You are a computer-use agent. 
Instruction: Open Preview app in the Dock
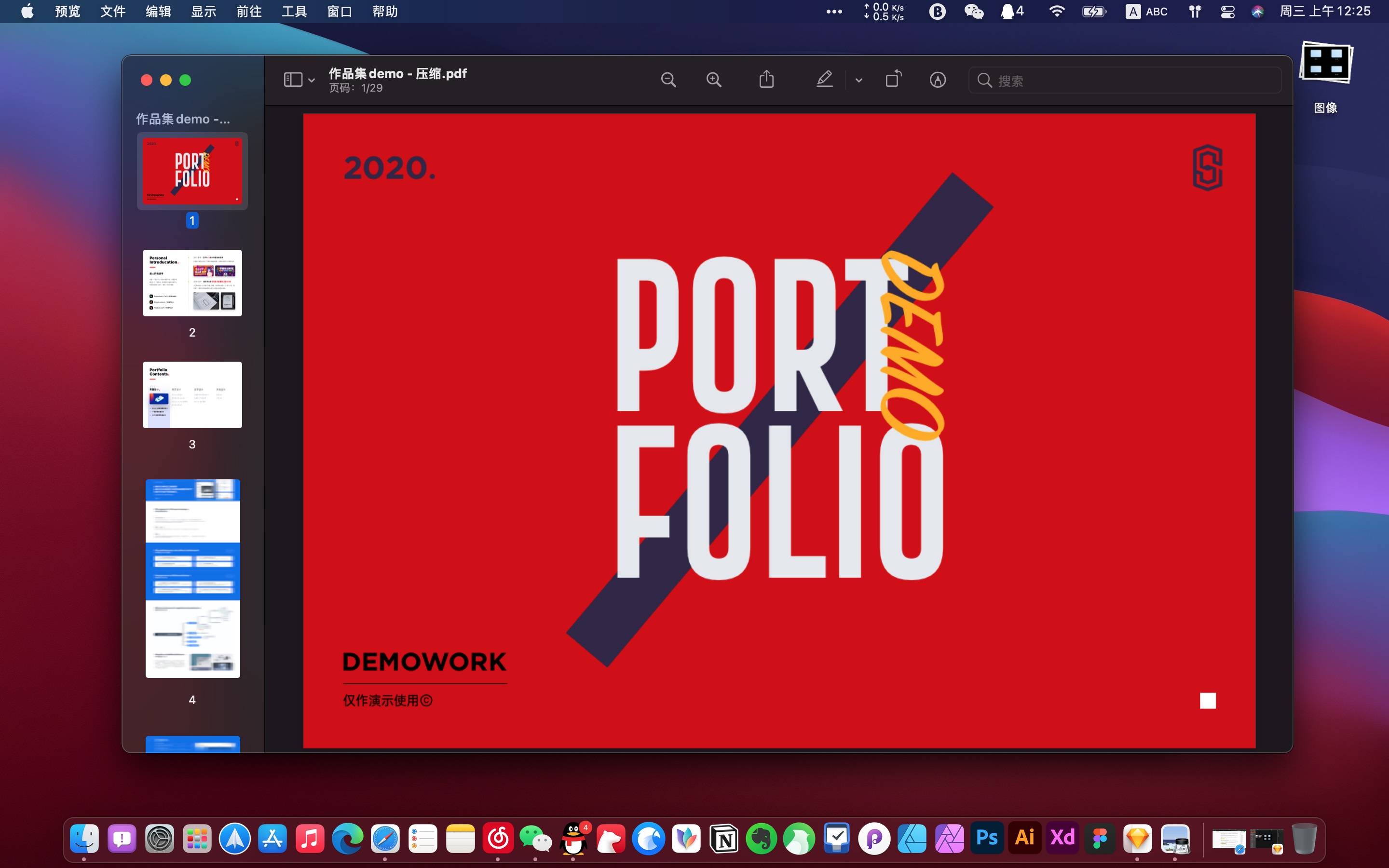1175,839
